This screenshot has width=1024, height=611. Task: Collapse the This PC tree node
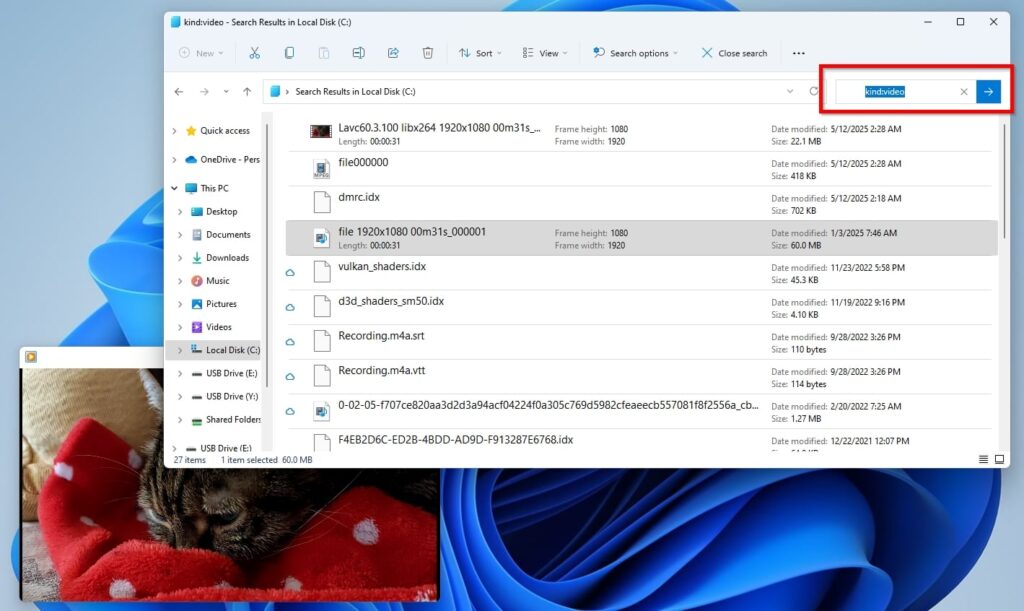(175, 188)
